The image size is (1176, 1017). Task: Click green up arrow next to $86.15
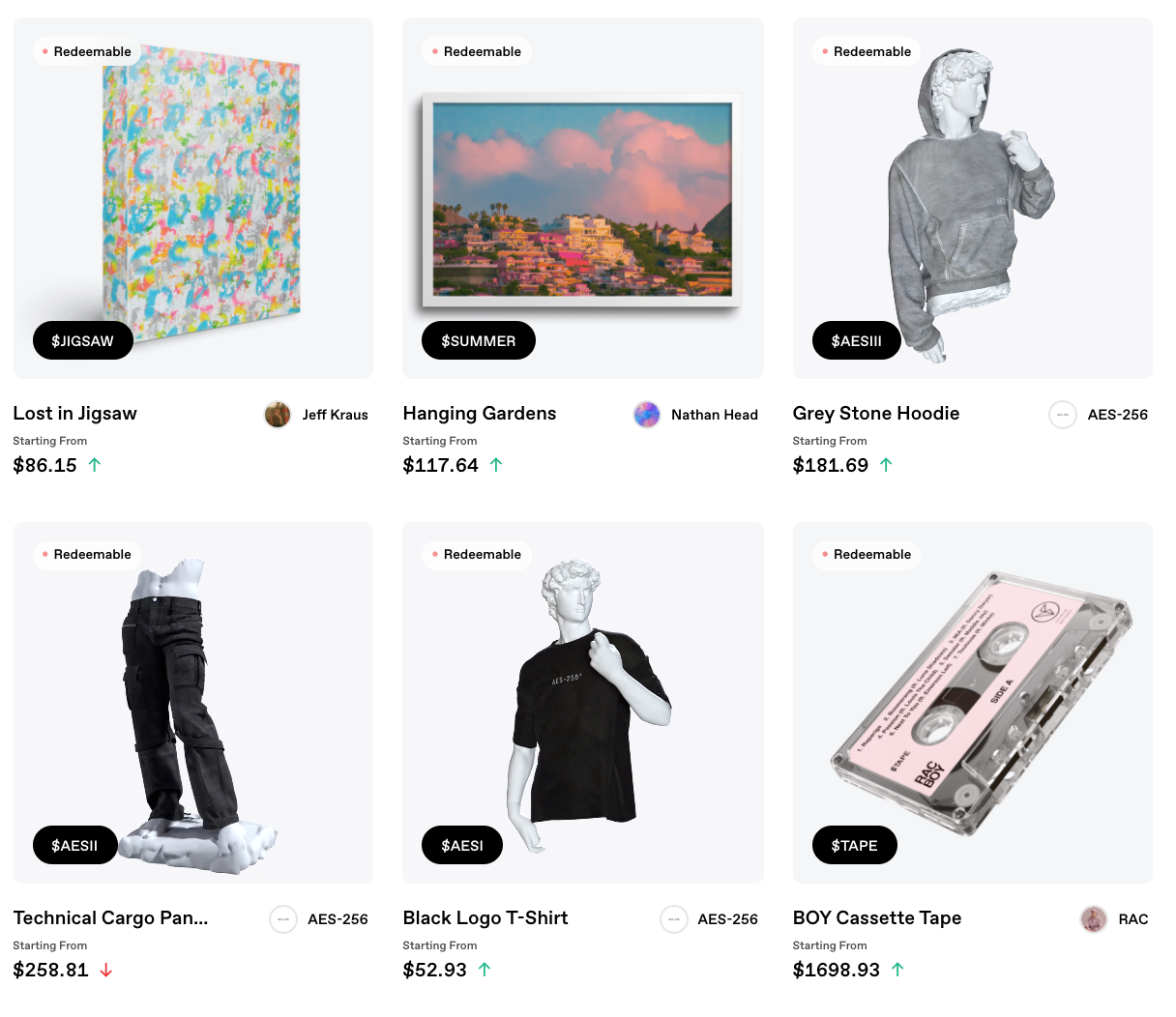(x=95, y=465)
